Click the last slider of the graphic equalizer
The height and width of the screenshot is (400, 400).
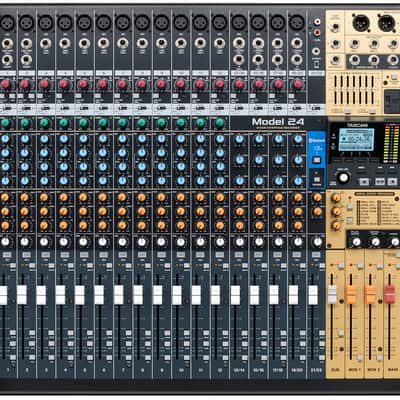point(373,90)
